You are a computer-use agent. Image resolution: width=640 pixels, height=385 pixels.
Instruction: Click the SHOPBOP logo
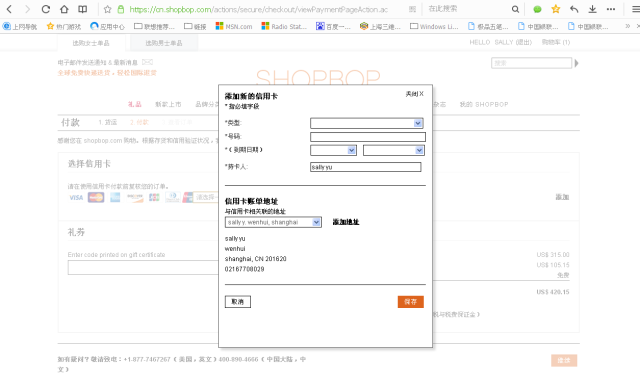click(x=318, y=77)
